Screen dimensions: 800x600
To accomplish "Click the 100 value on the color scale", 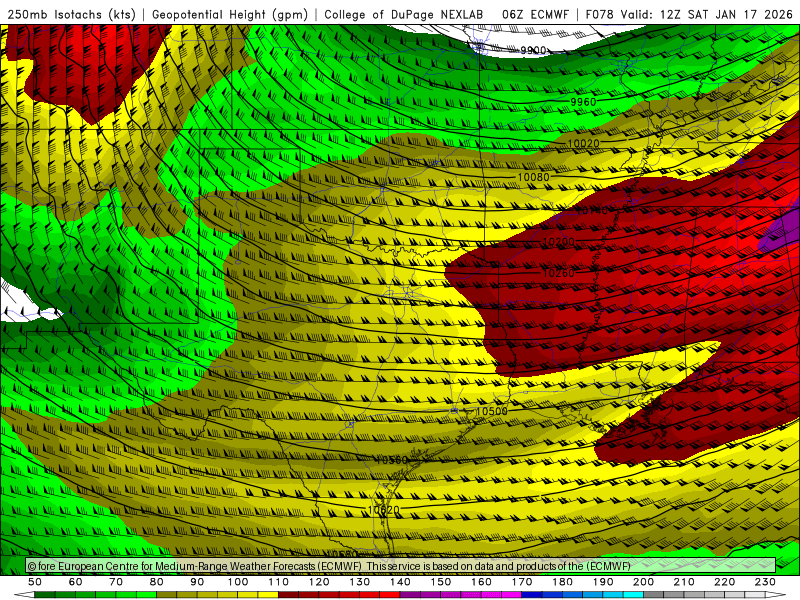I will (238, 582).
